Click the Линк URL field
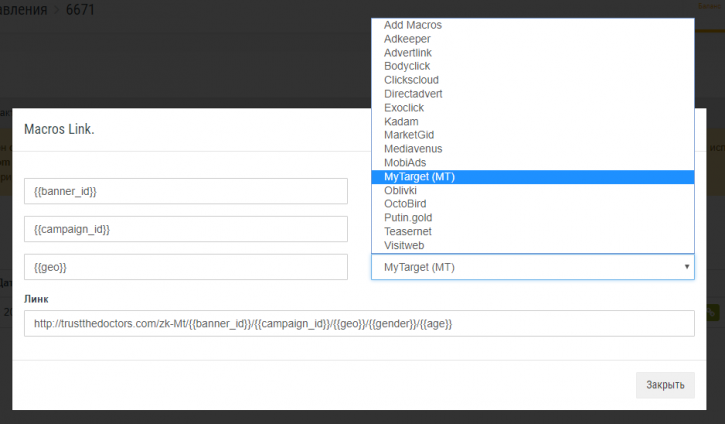Image resolution: width=725 pixels, height=424 pixels. click(x=359, y=323)
